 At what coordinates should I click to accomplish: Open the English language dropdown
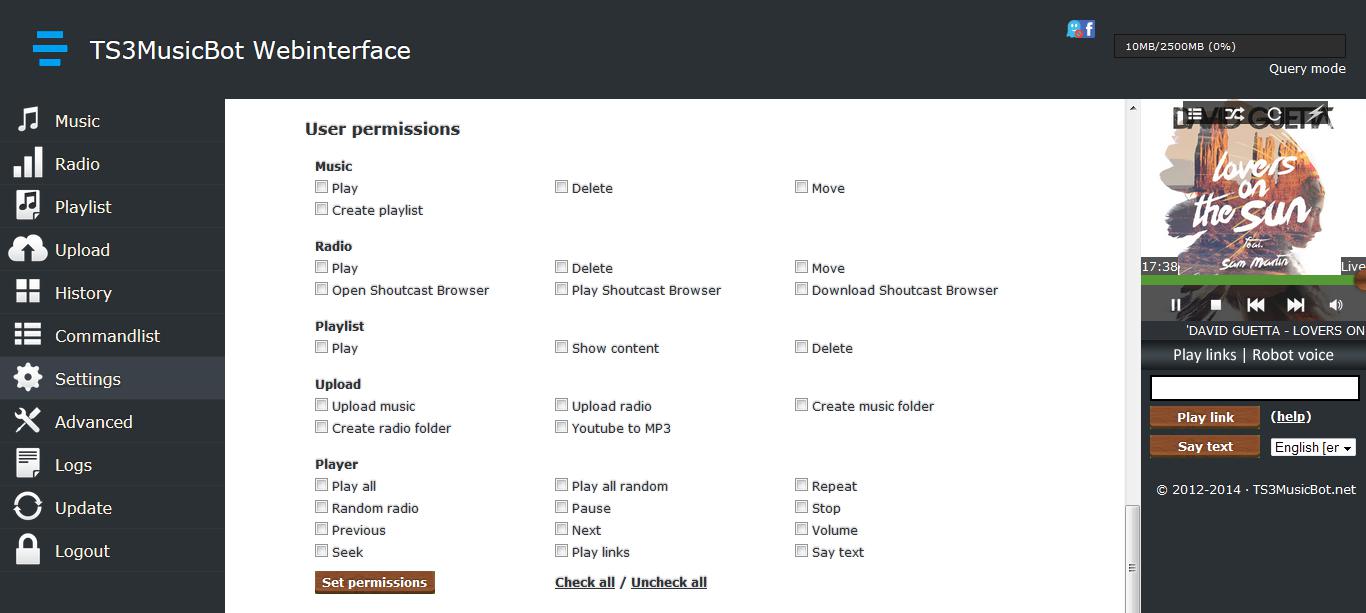point(1313,447)
